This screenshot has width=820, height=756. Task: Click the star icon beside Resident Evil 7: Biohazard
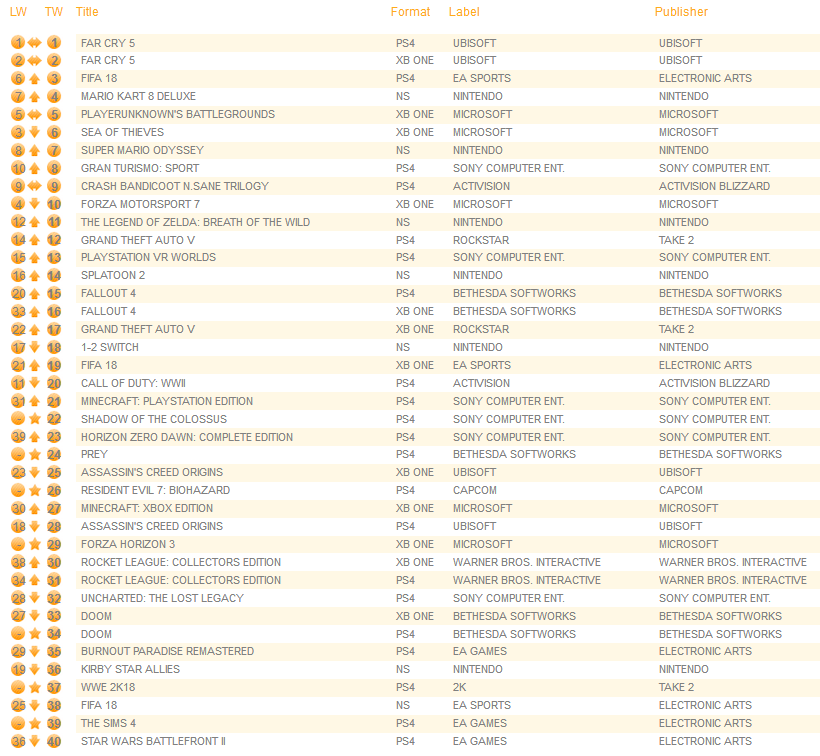point(35,491)
